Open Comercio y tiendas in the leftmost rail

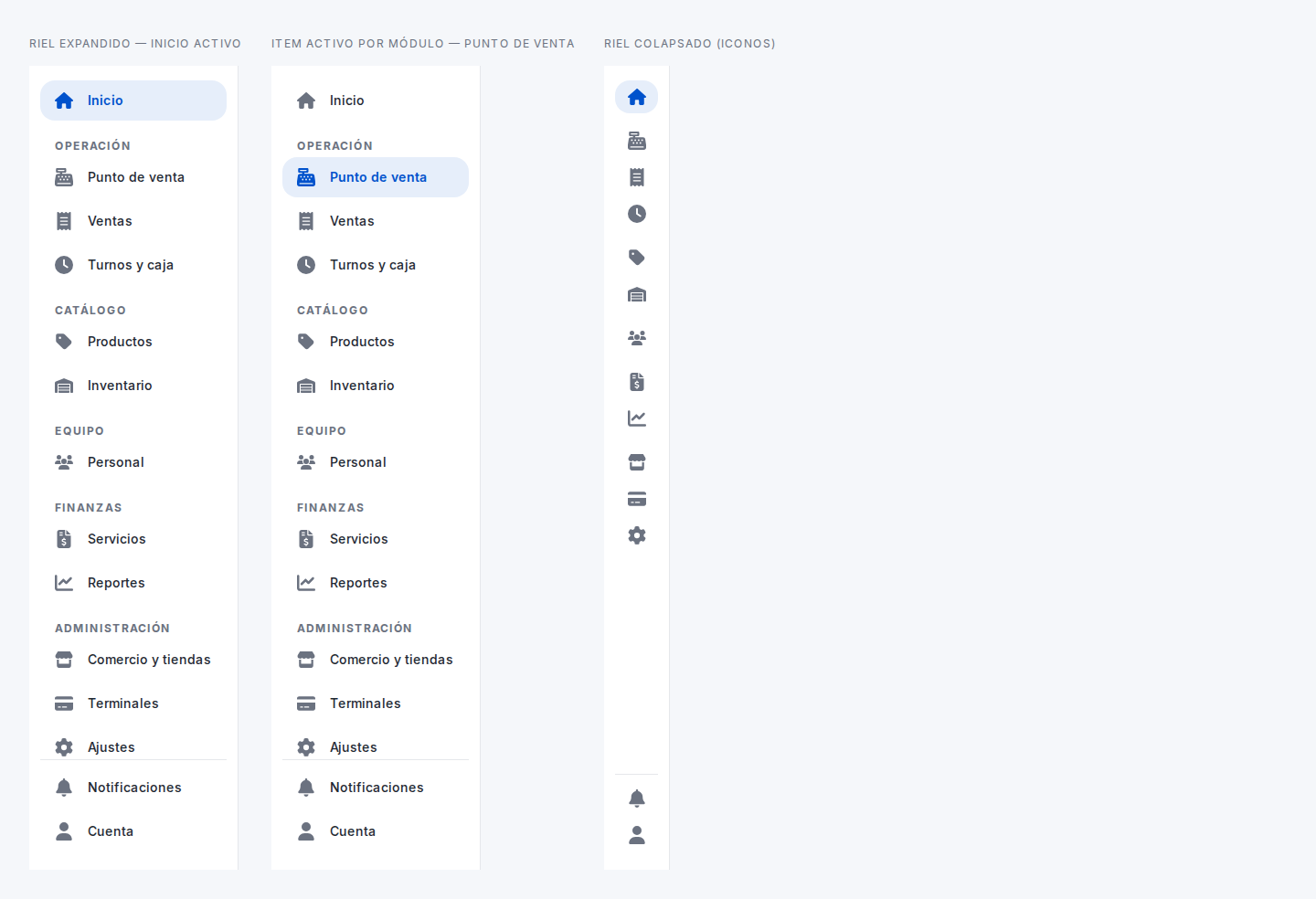[133, 660]
